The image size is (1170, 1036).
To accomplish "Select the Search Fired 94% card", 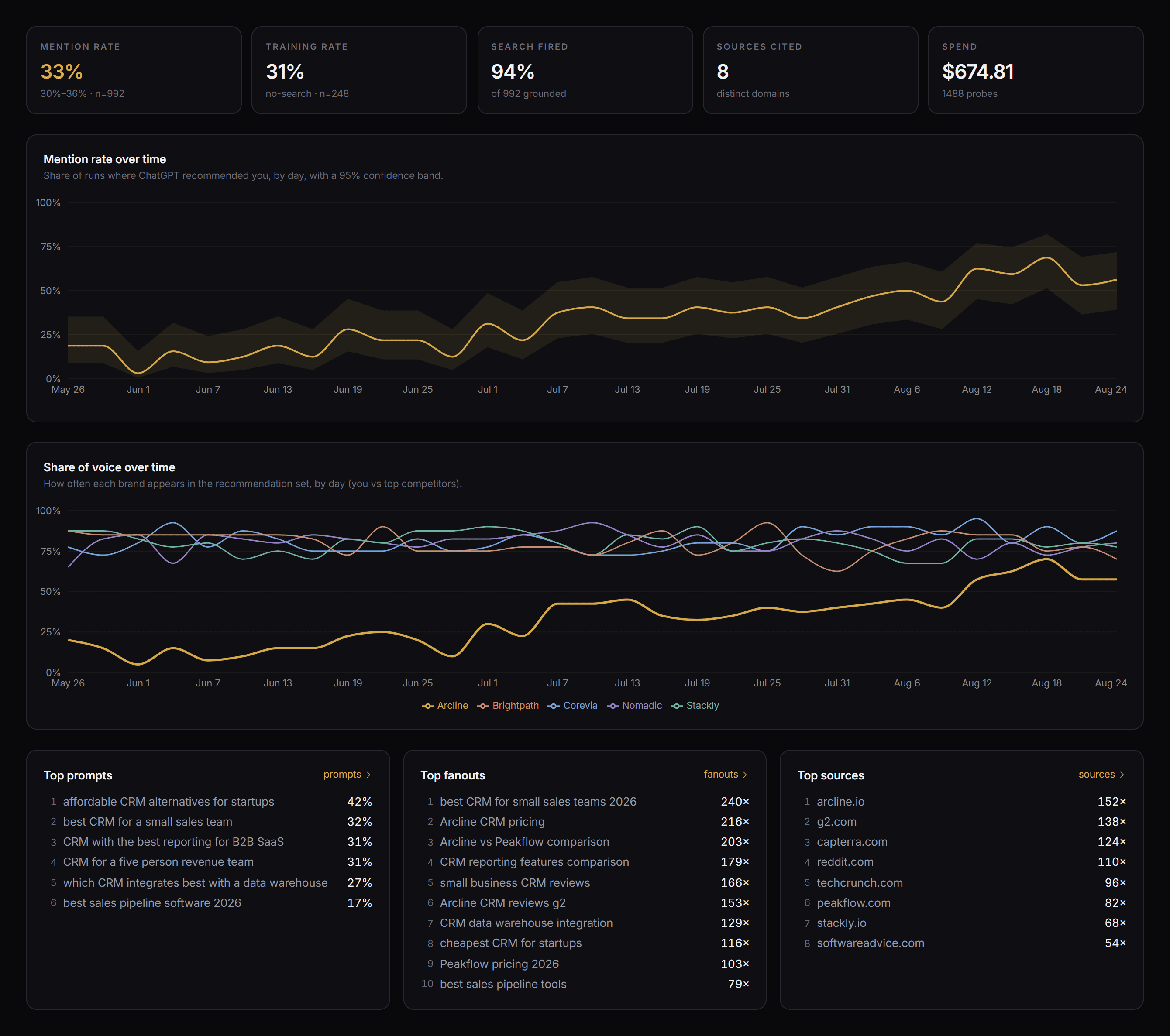I will coord(585,70).
